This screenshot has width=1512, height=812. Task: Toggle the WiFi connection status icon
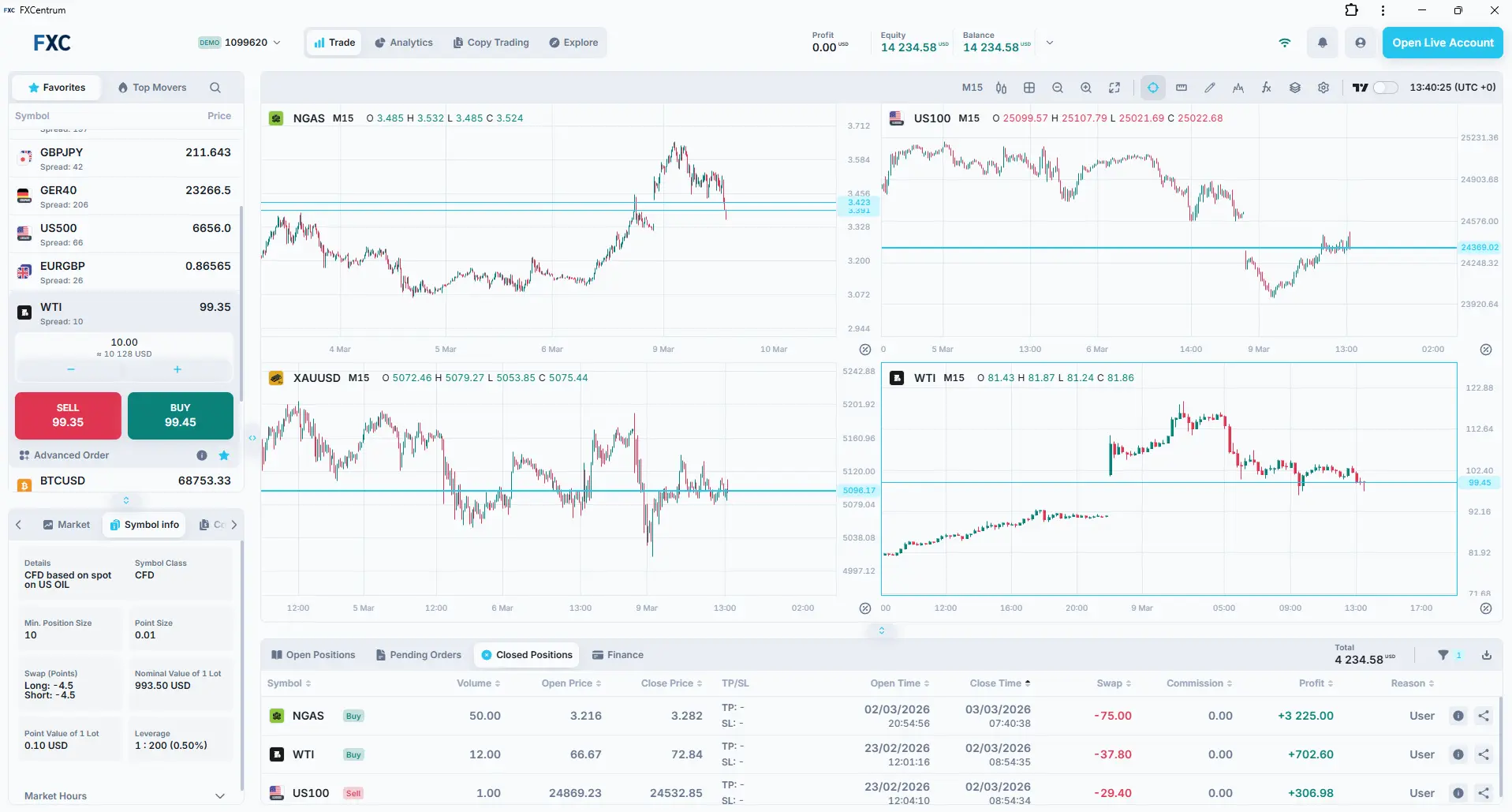[x=1284, y=43]
